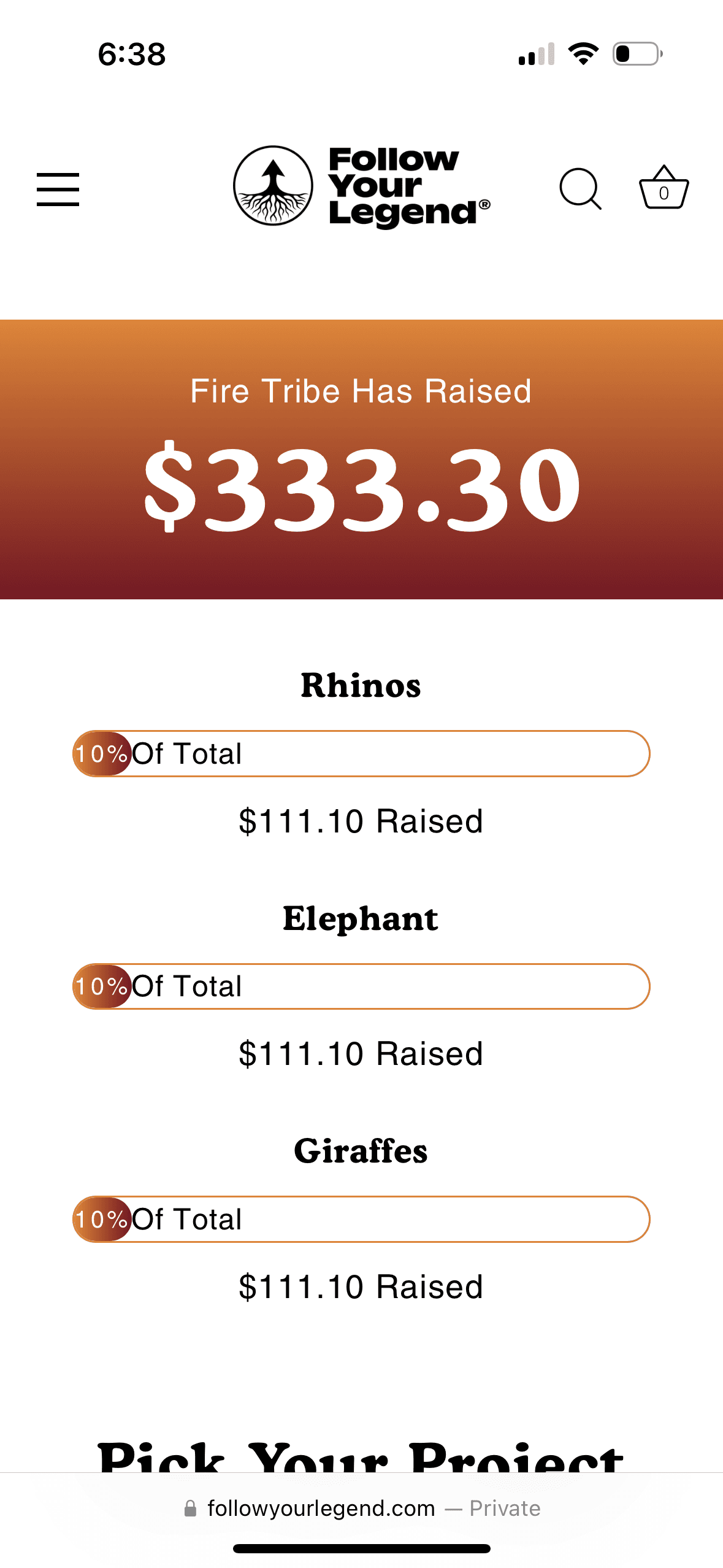The image size is (723, 1568).
Task: Tap the followyourlegend.com address bar
Action: tap(362, 1508)
